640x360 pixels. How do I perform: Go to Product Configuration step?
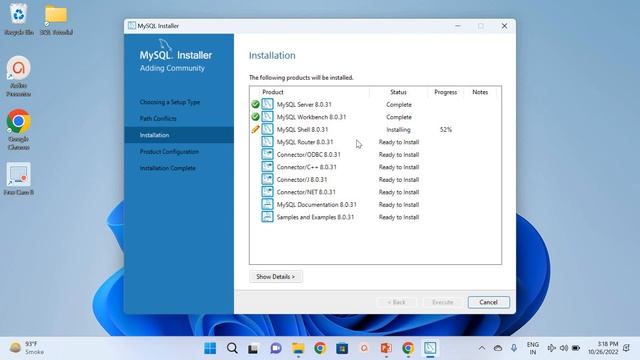tap(169, 151)
